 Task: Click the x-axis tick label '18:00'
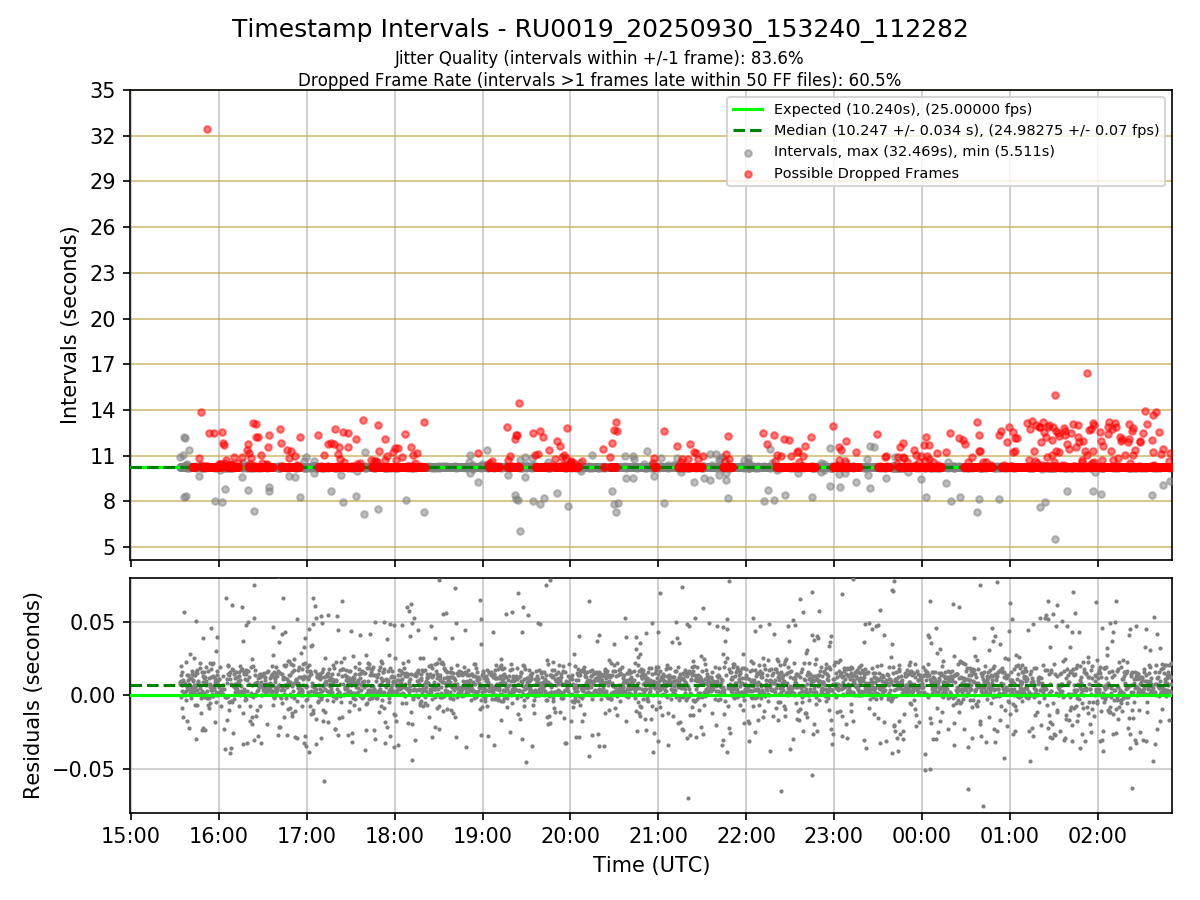click(394, 834)
